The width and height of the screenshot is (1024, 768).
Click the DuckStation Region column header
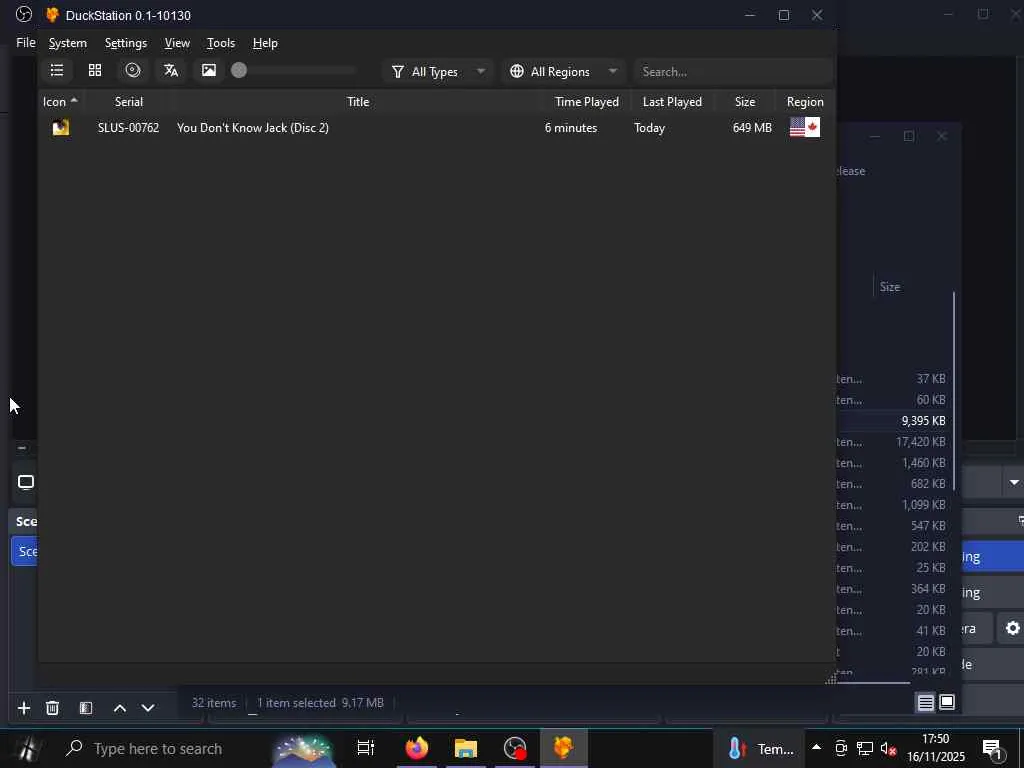[x=805, y=102]
